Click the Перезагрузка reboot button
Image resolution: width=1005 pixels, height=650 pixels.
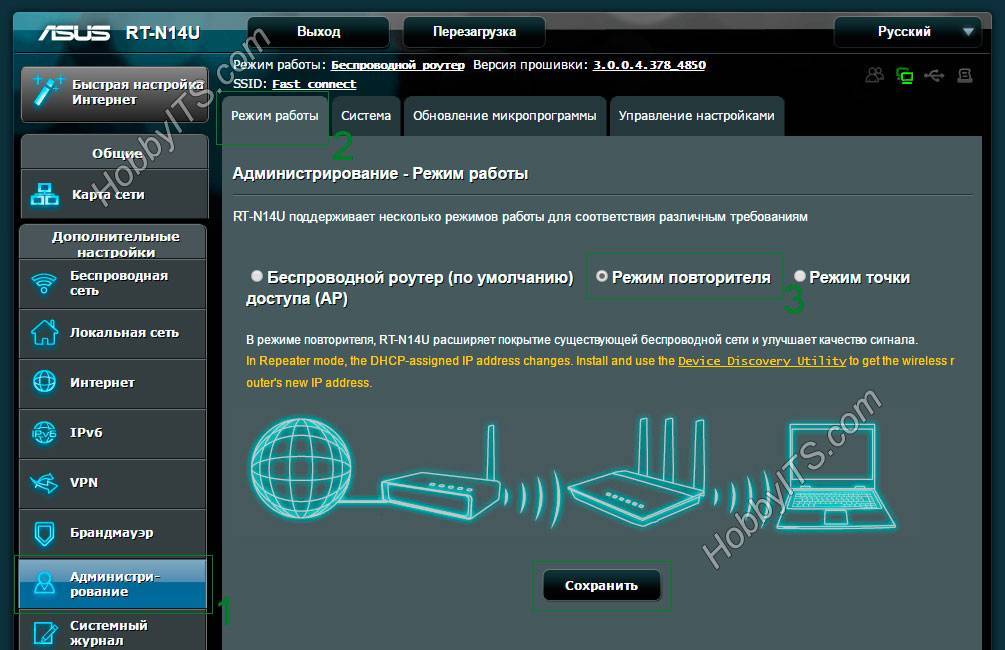pyautogui.click(x=474, y=32)
